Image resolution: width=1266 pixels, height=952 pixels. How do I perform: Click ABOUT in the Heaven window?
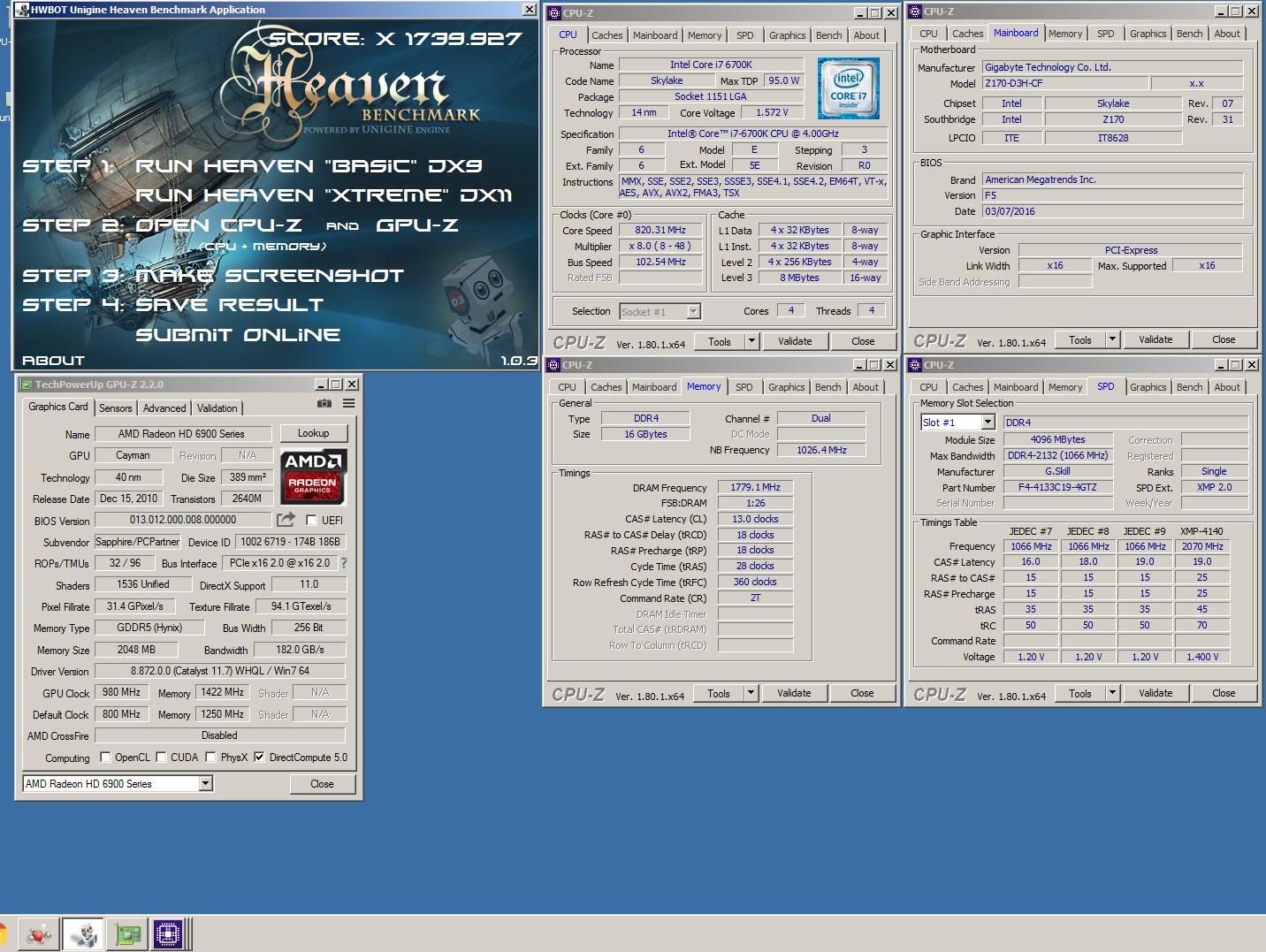(x=53, y=361)
